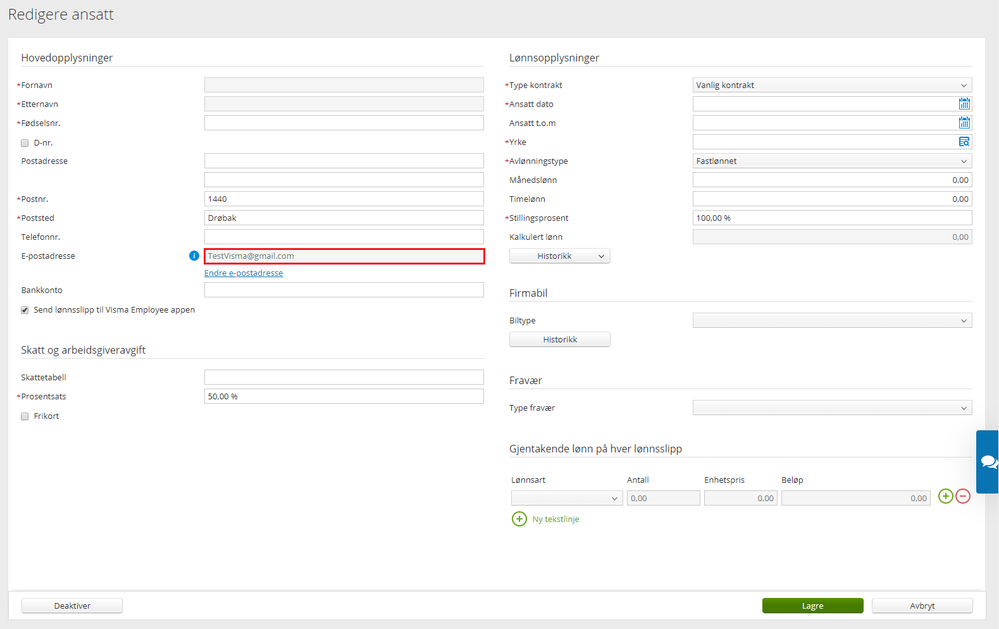Viewport: 999px width, 629px height.
Task: Remove salary line with red minus icon
Action: (963, 496)
